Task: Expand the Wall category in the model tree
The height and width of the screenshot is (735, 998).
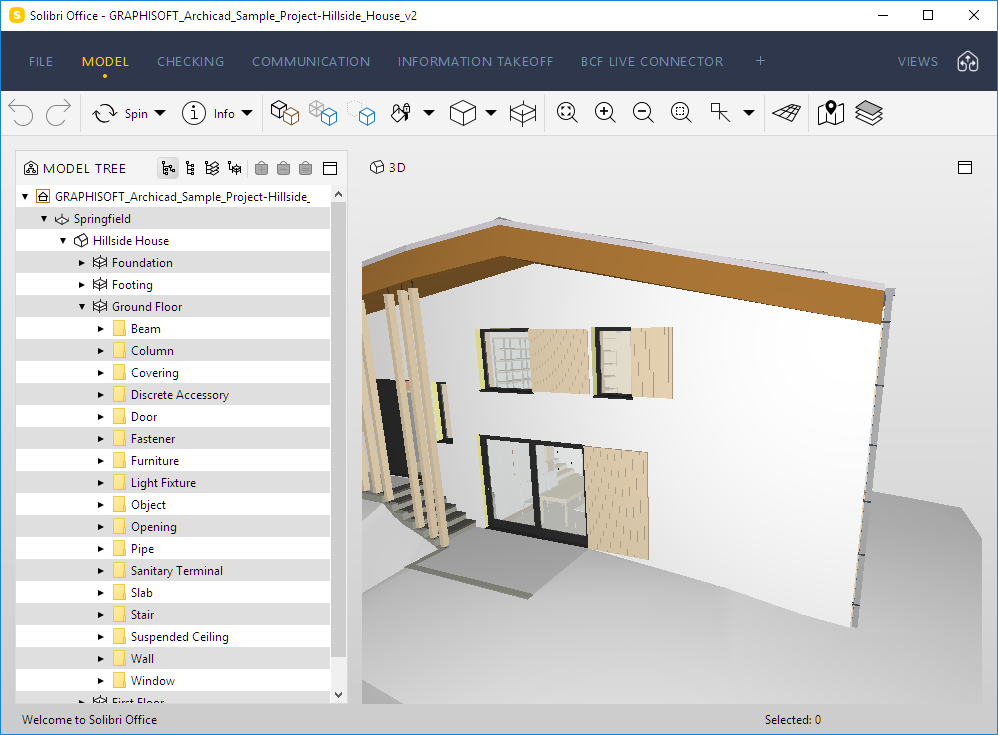Action: click(x=99, y=658)
